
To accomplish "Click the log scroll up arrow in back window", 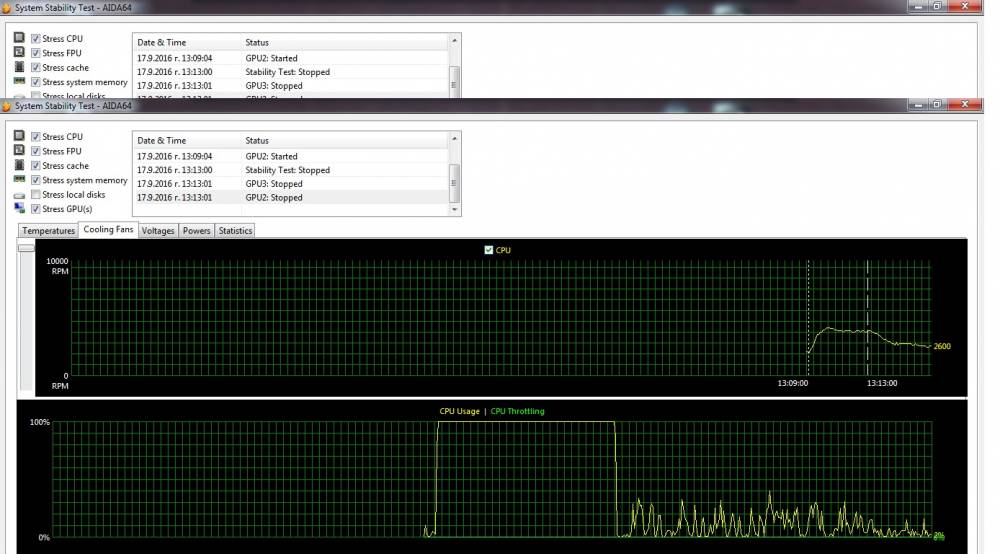I will tap(455, 40).
